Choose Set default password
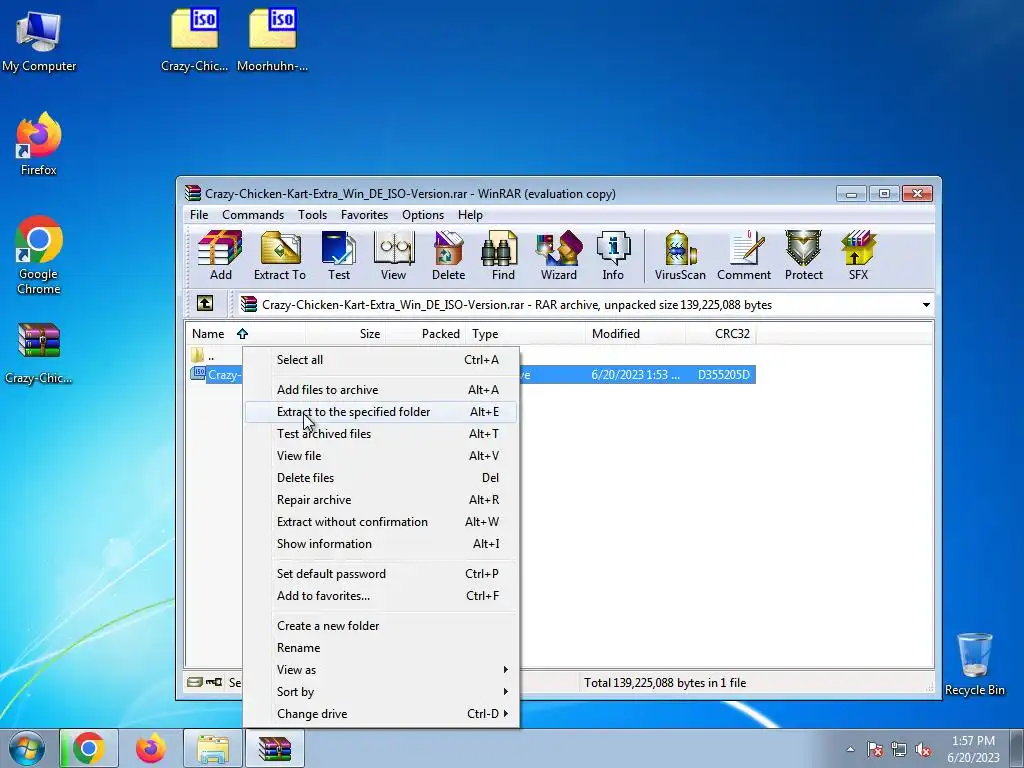Screen dimensions: 1024x768 (381, 574)
